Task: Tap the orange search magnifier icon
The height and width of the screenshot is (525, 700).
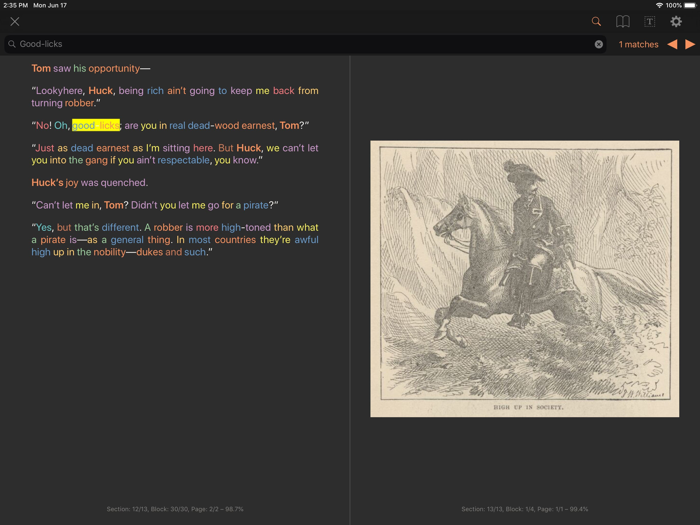Action: [x=596, y=21]
